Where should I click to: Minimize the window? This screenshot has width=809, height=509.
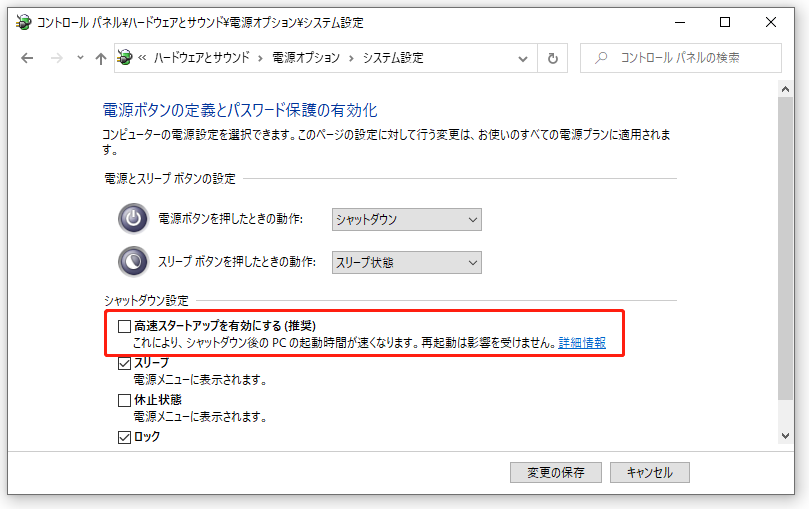point(679,22)
